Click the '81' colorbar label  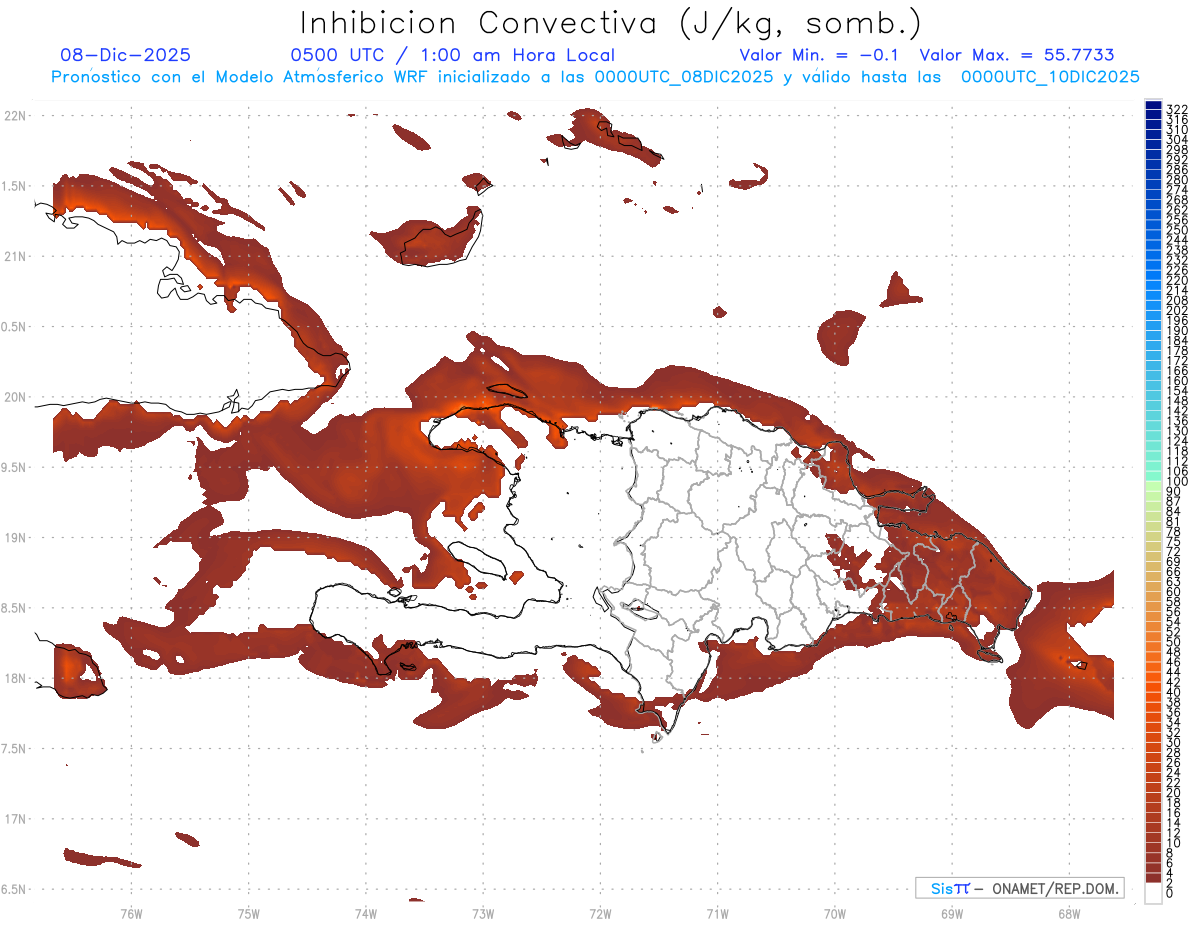tap(1174, 521)
